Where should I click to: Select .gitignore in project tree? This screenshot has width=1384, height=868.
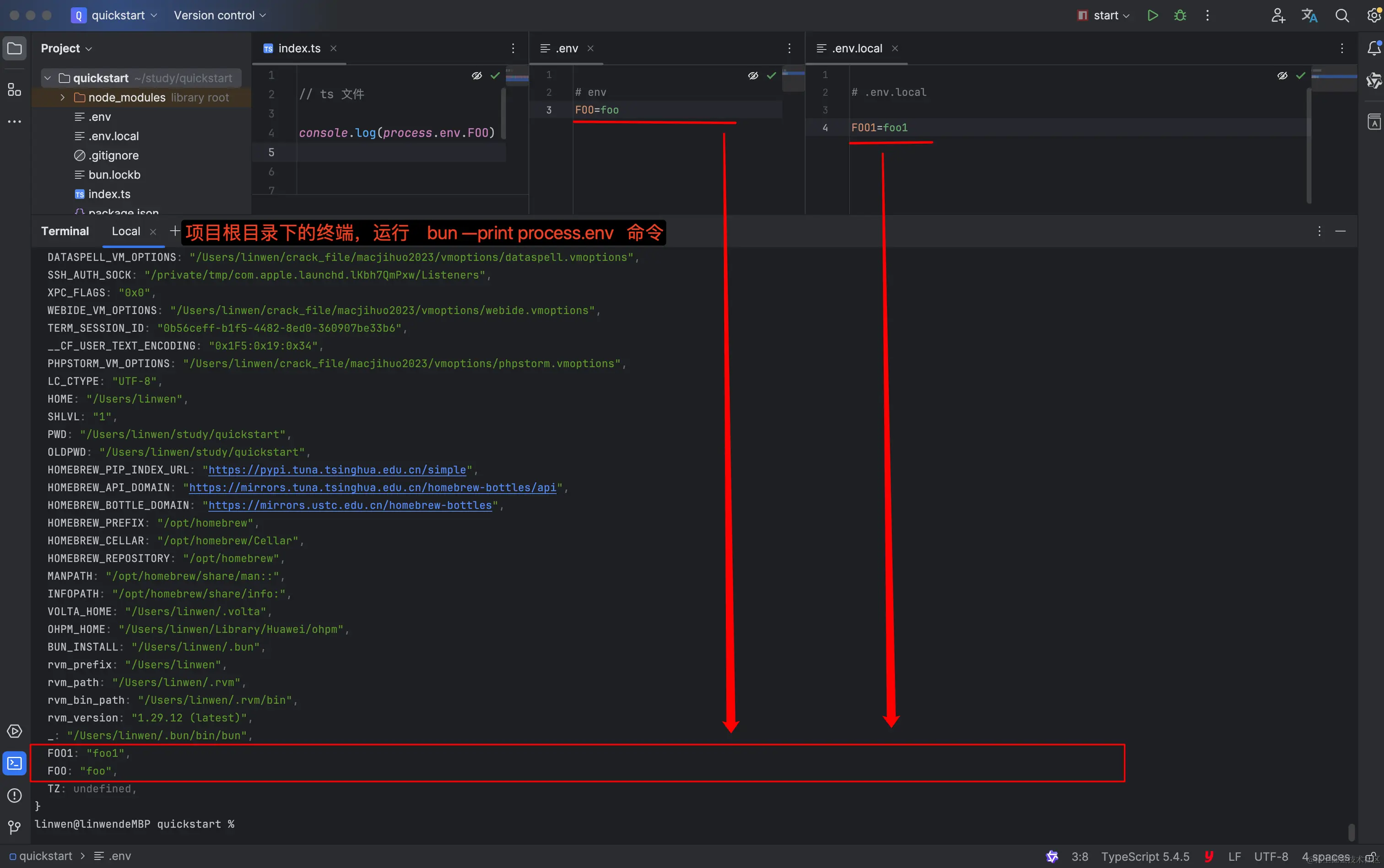coord(114,156)
